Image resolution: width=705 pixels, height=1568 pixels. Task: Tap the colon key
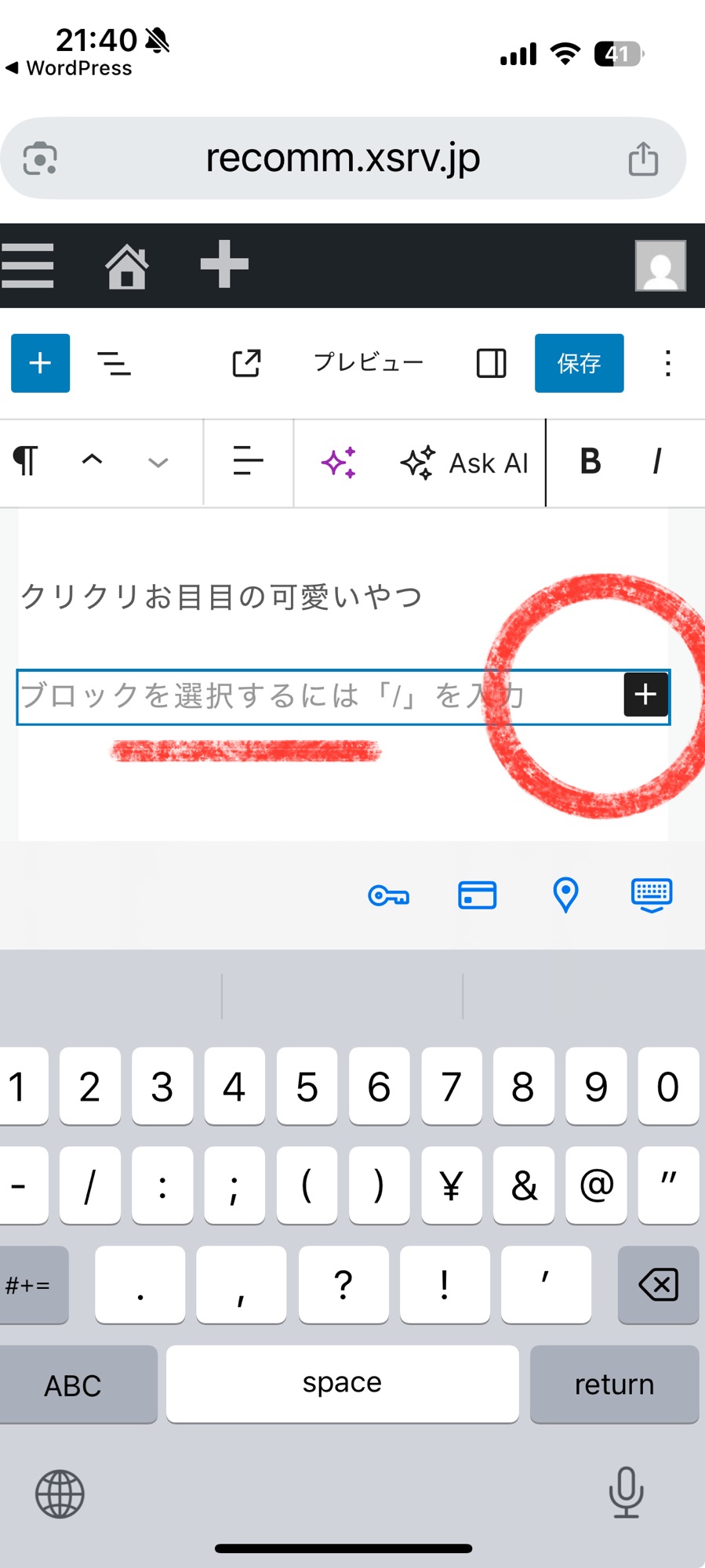point(162,1185)
